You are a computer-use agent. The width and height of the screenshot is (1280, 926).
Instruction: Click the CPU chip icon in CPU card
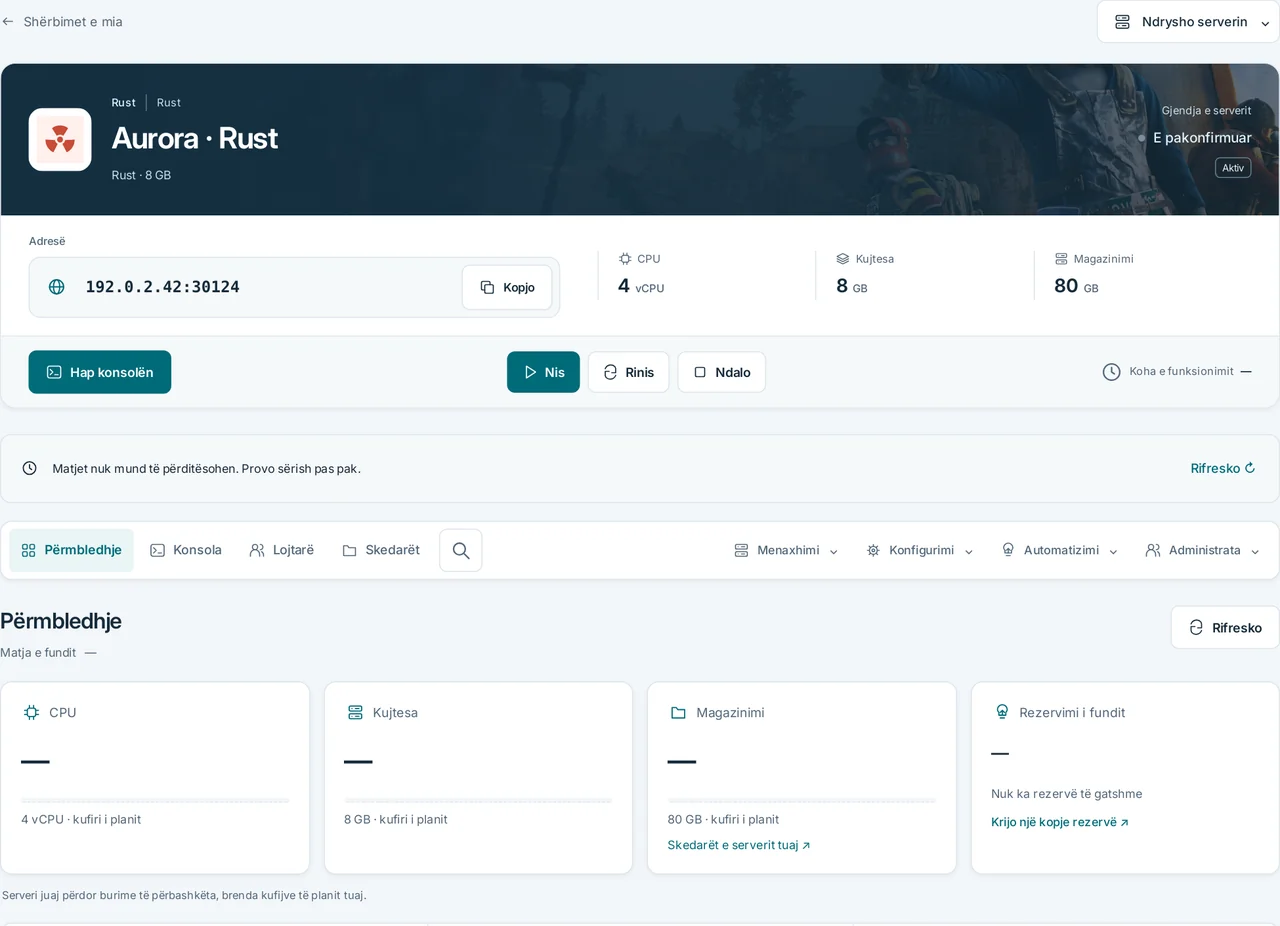click(31, 712)
